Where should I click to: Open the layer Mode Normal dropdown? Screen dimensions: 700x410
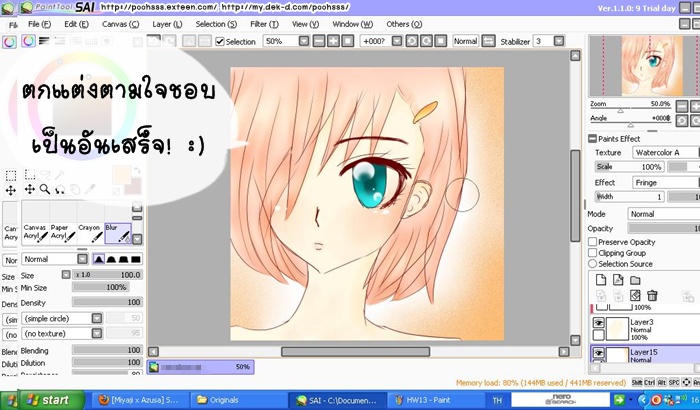coord(663,214)
